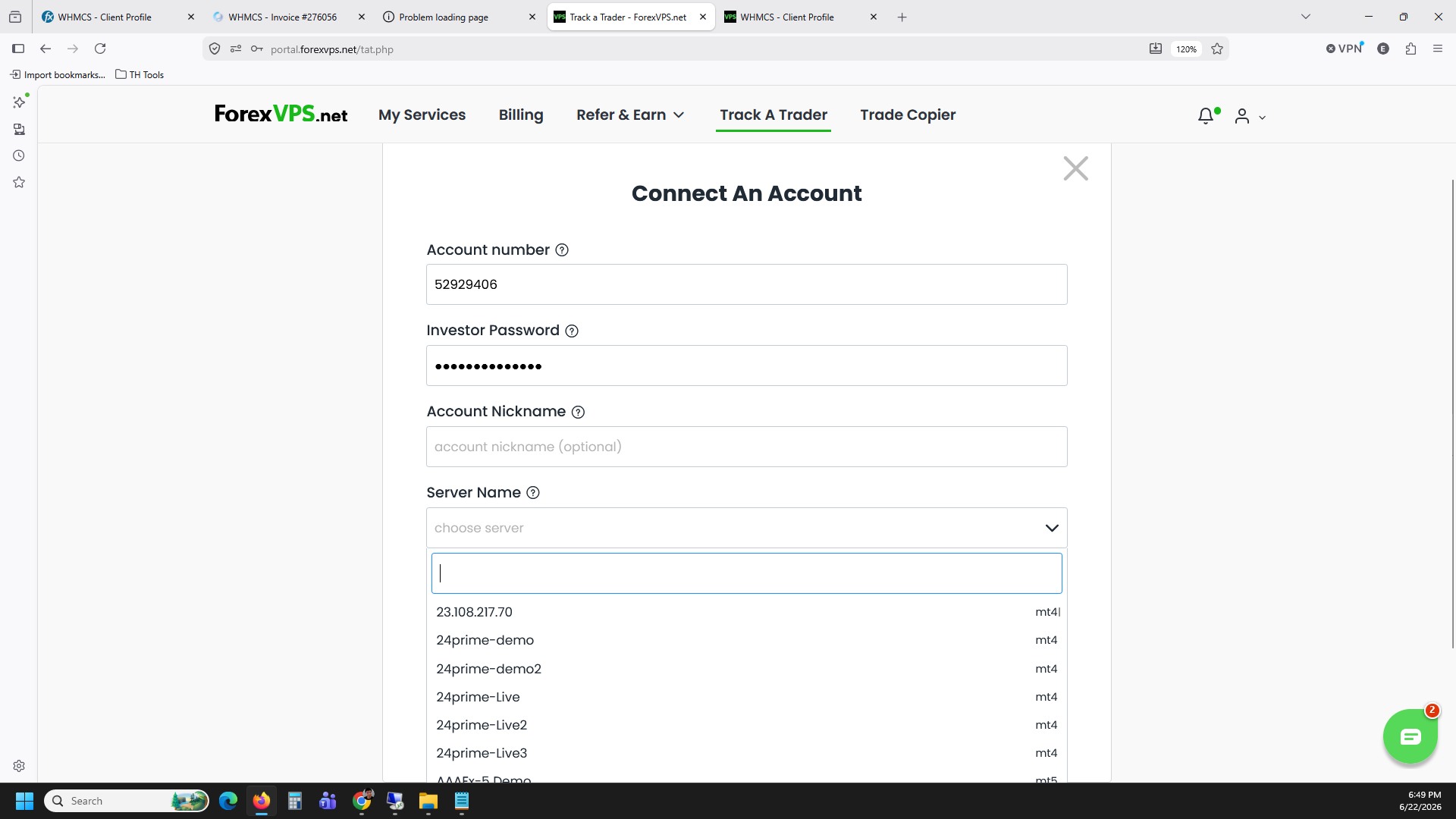Go back to previous page

pos(45,49)
